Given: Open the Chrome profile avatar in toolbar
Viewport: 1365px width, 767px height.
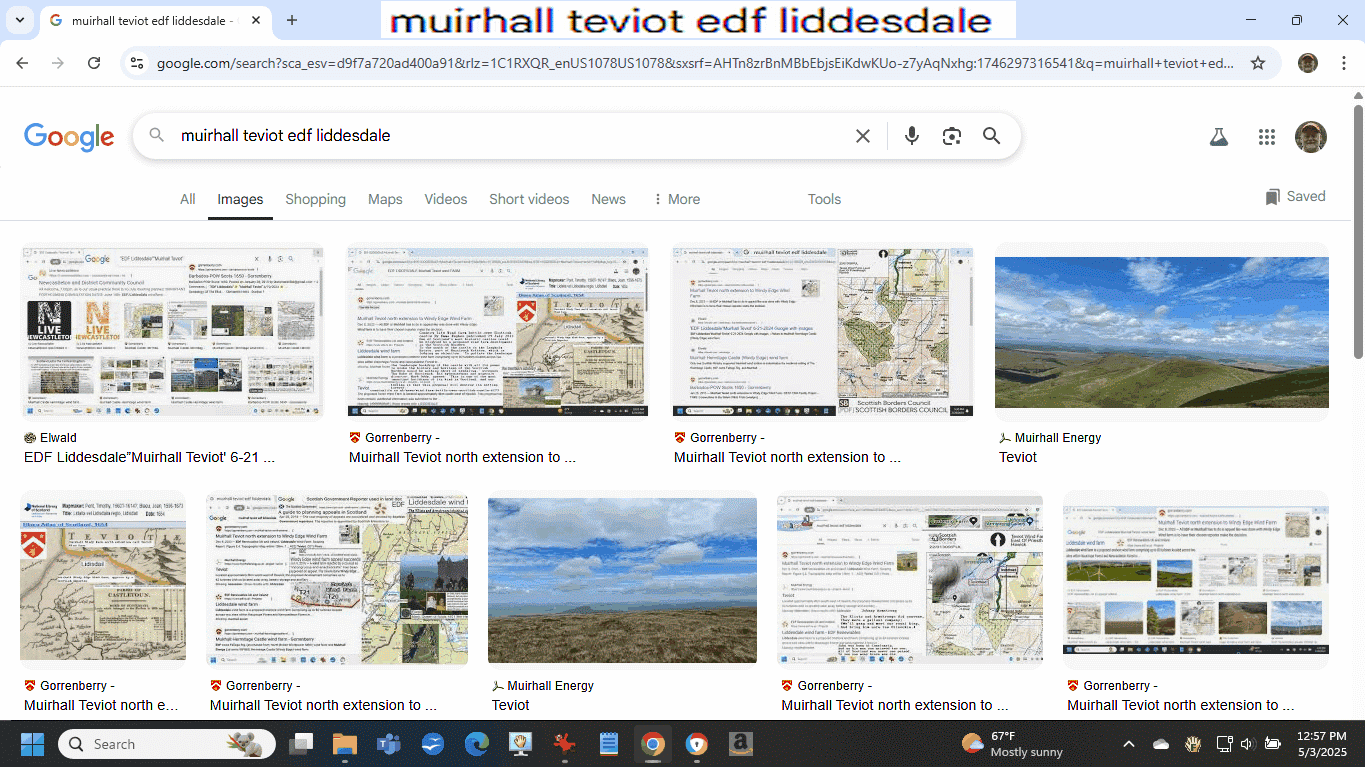Looking at the screenshot, I should (1308, 63).
